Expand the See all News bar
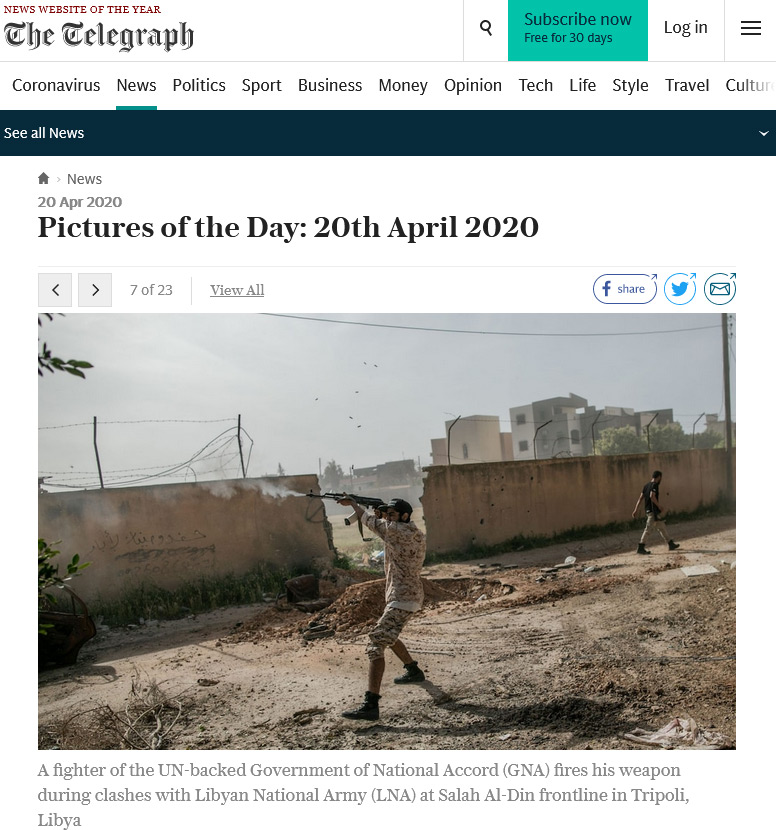 388,133
